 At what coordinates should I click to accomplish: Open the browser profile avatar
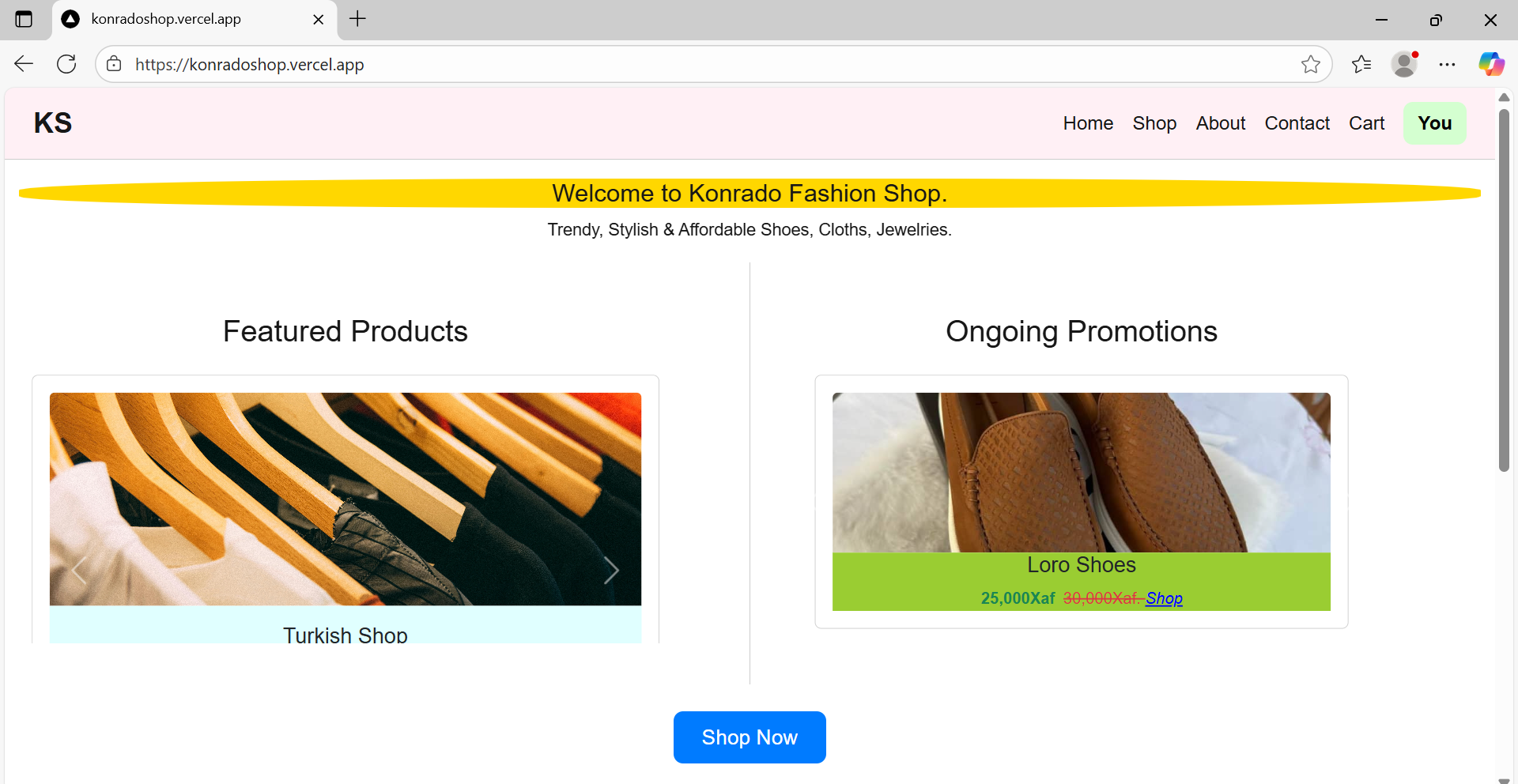click(1404, 64)
